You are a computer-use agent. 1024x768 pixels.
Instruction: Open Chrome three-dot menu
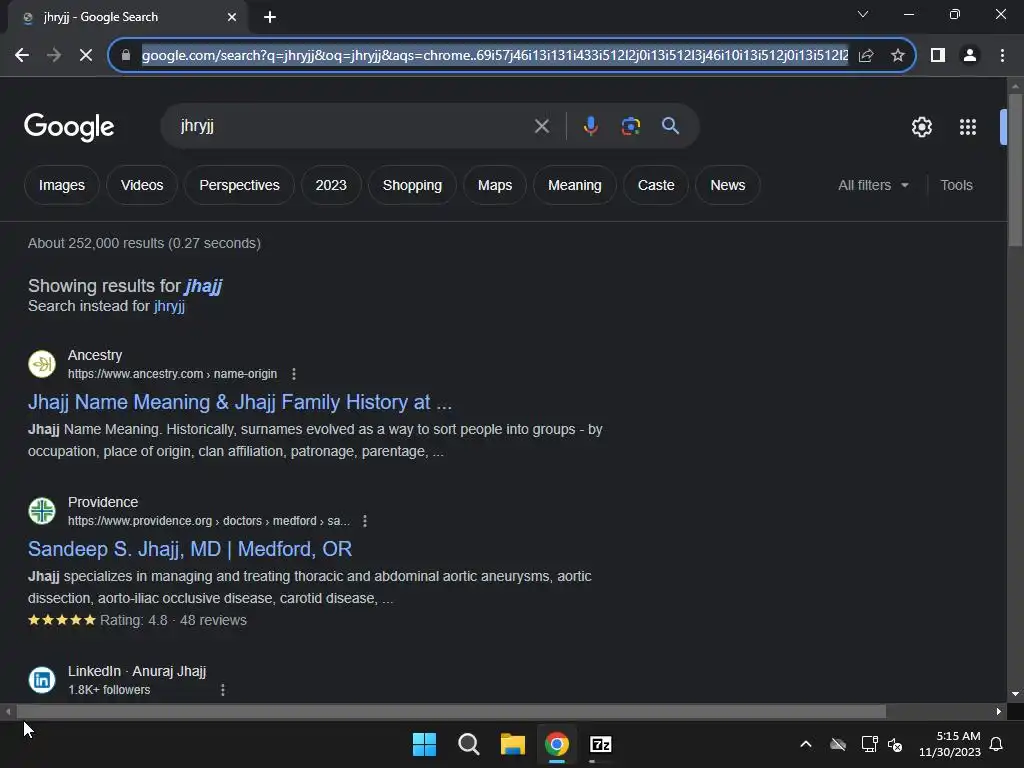1002,56
